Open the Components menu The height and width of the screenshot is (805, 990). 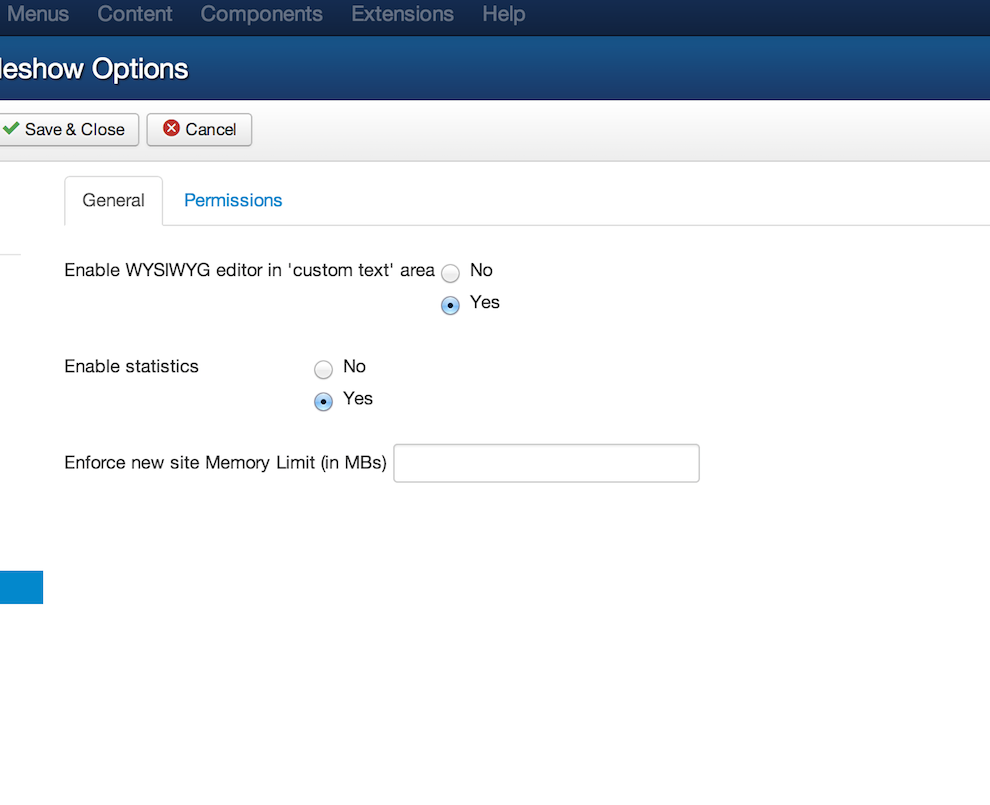point(261,14)
